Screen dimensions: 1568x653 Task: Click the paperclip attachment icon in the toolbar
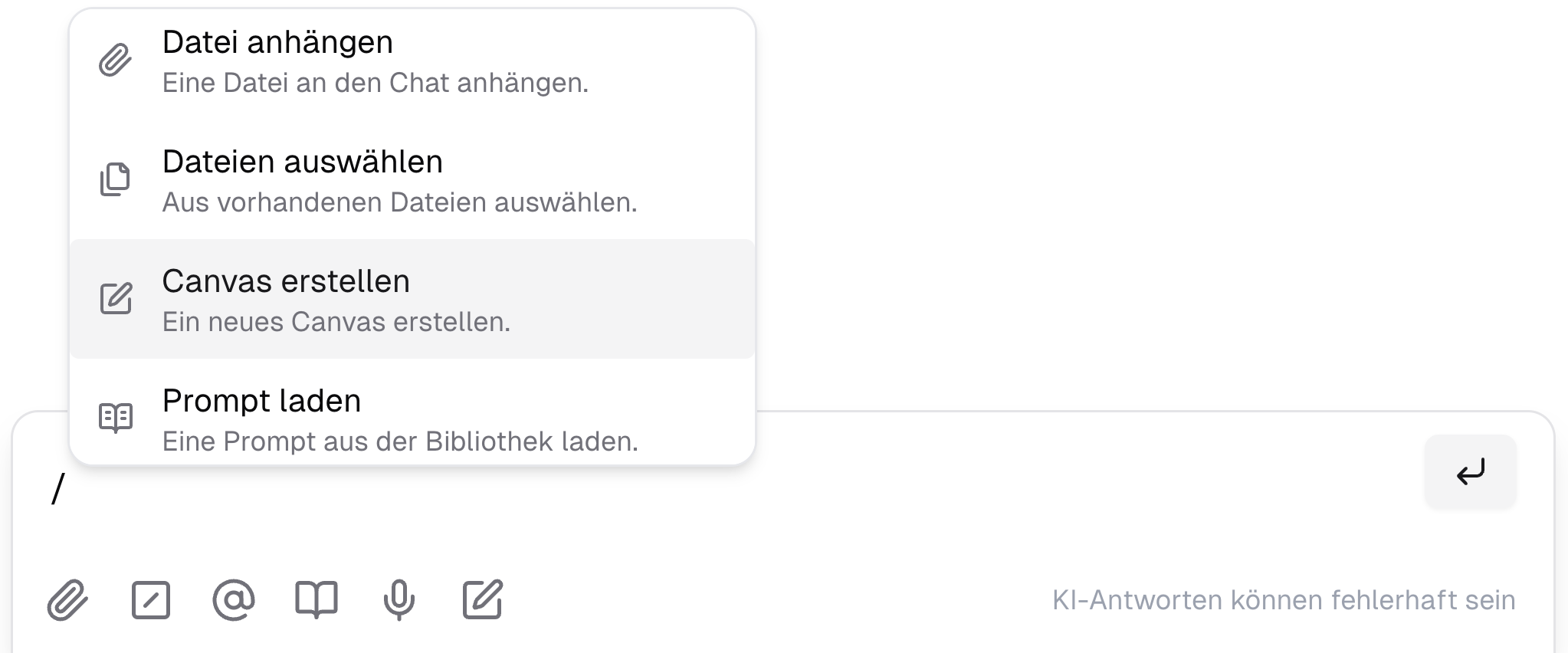tap(68, 601)
